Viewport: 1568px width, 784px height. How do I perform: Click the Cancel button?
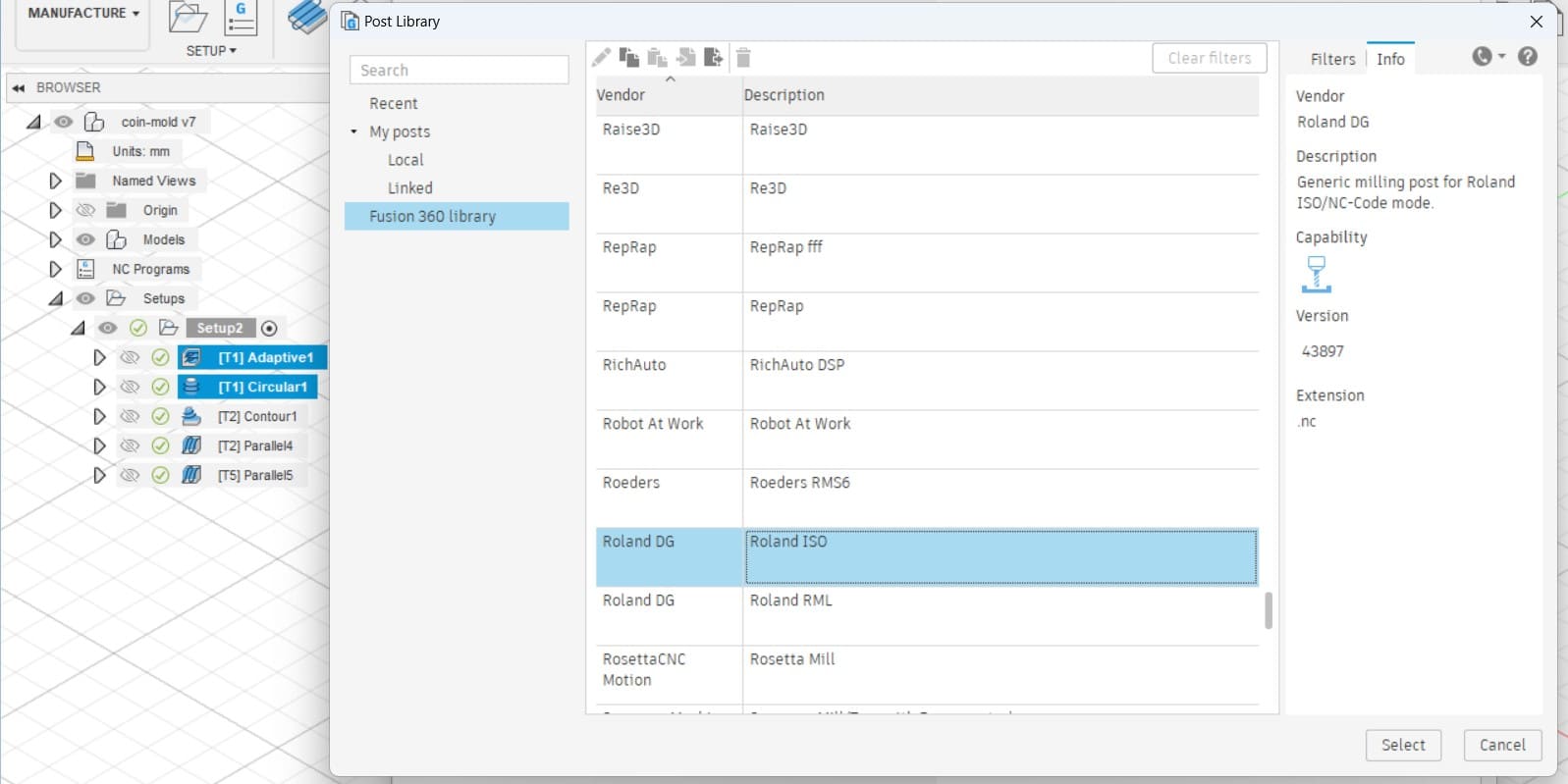click(1502, 745)
